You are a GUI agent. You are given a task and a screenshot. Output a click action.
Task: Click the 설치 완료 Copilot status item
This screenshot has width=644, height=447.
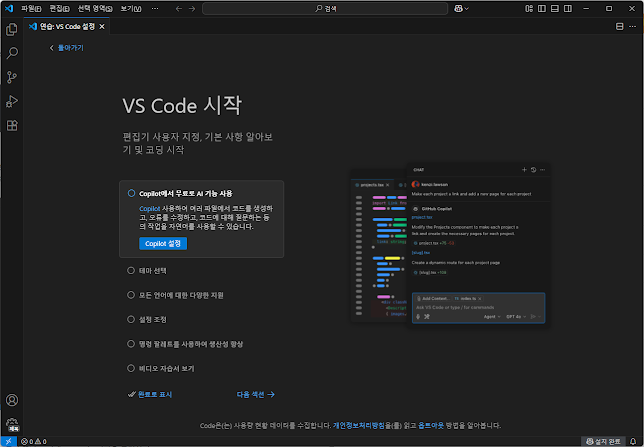click(x=603, y=442)
